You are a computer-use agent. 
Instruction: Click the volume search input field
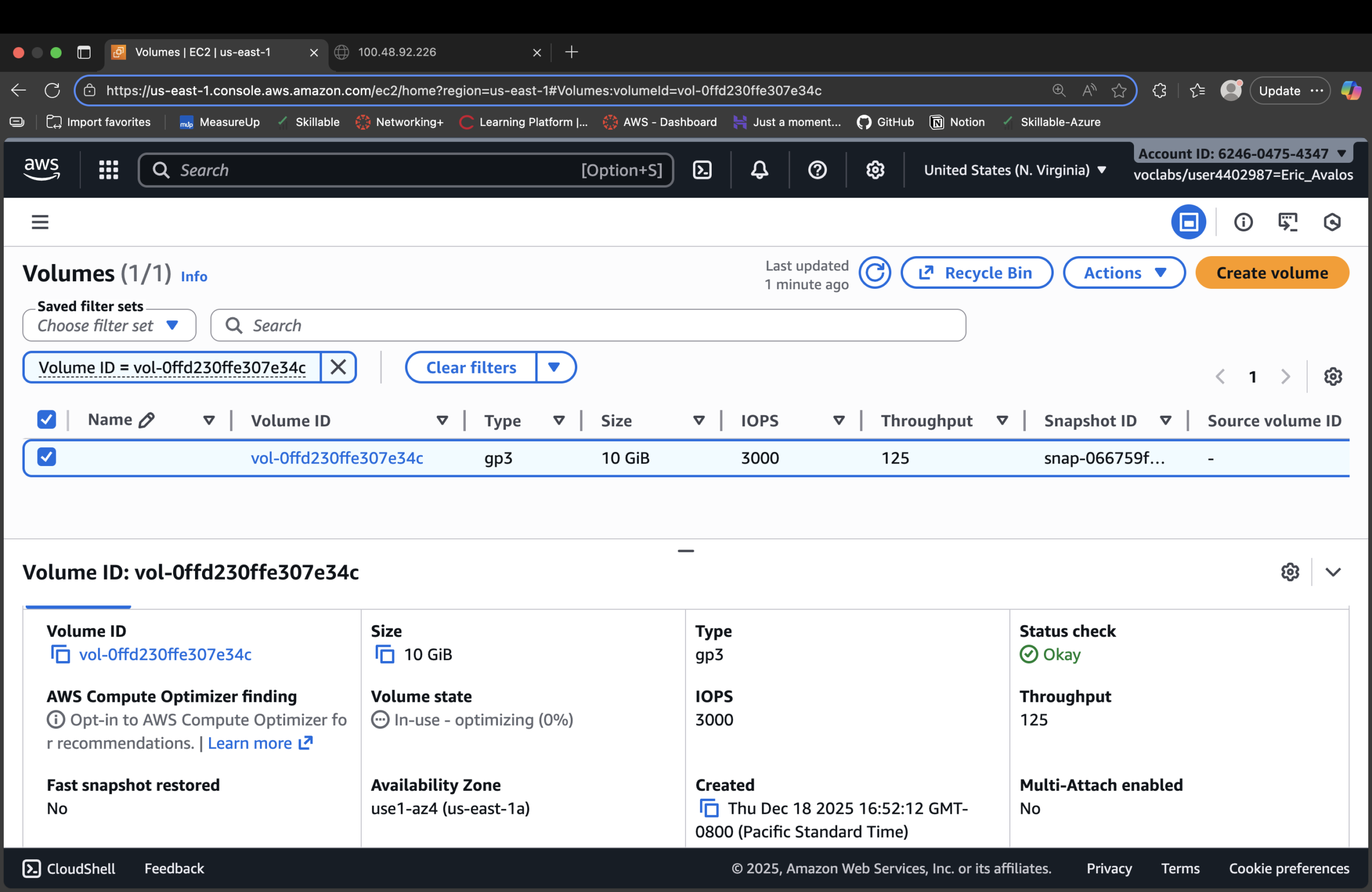click(587, 325)
